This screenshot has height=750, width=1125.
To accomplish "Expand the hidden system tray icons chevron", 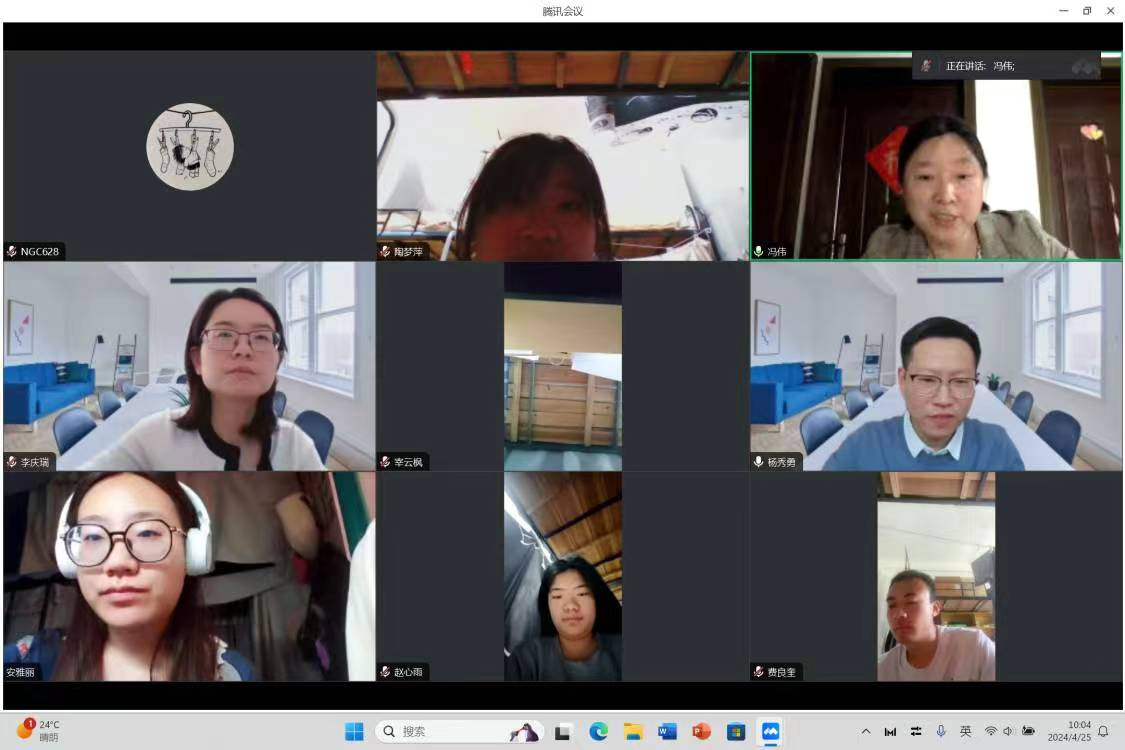I will (866, 731).
